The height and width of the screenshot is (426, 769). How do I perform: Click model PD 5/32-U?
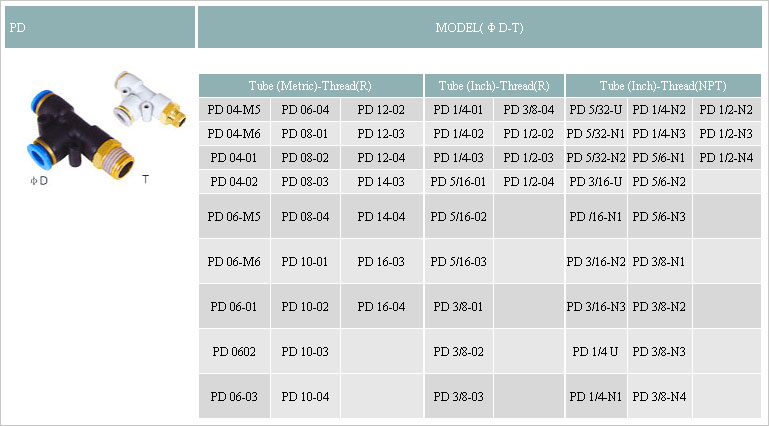(595, 109)
